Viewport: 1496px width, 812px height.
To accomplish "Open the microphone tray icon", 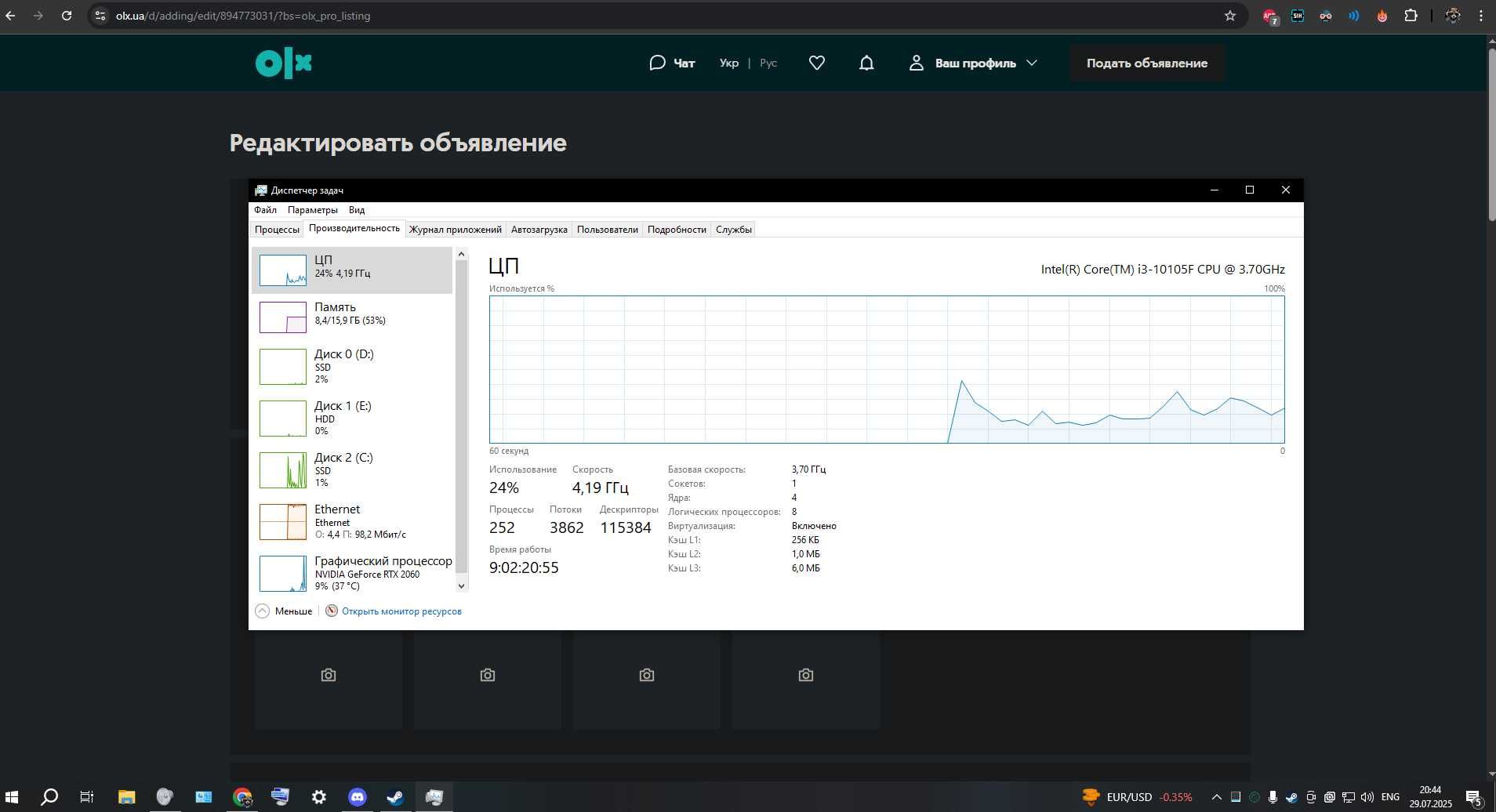I will [1273, 797].
